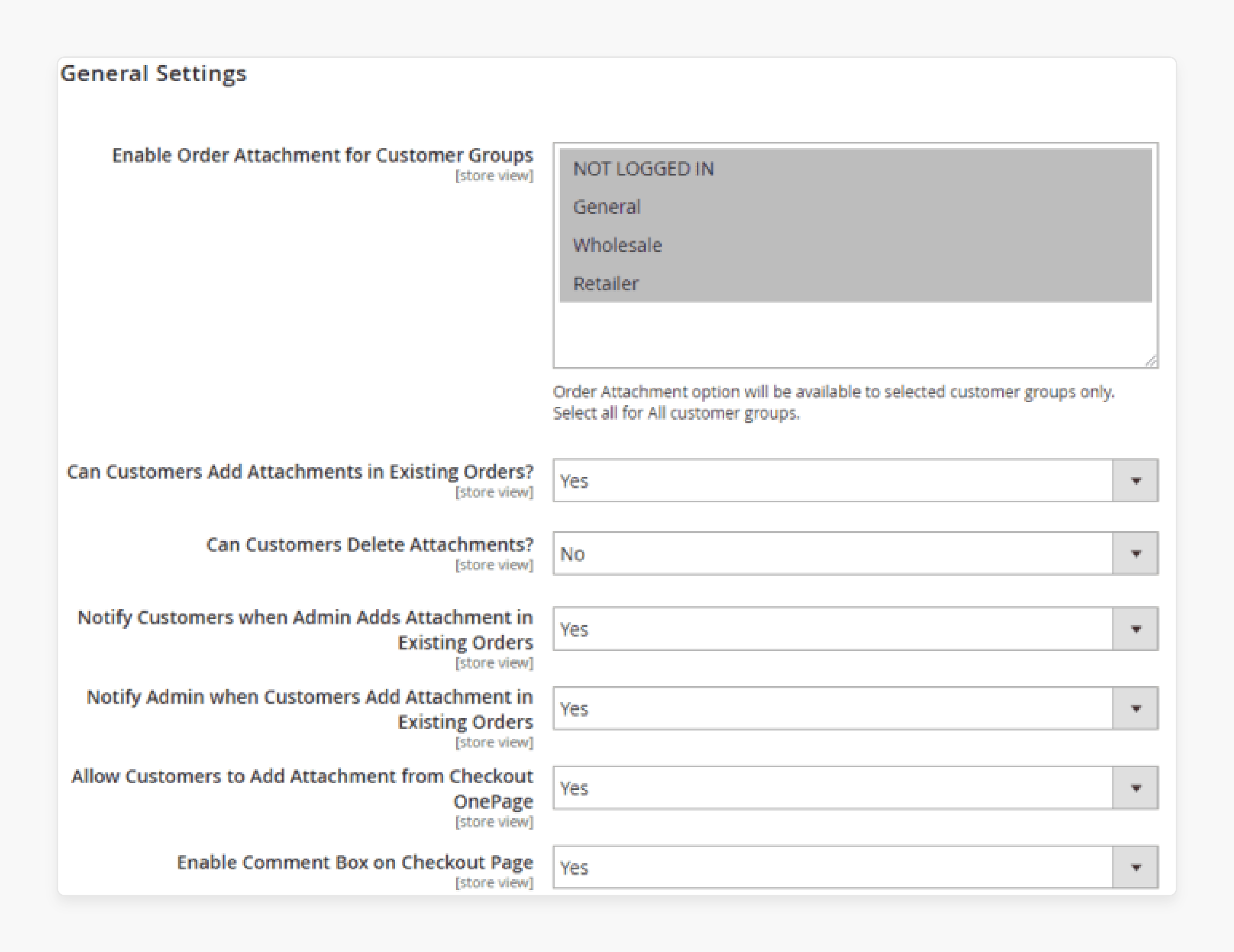Click the customer groups listbox resize handle
The height and width of the screenshot is (952, 1234).
pos(1150,361)
